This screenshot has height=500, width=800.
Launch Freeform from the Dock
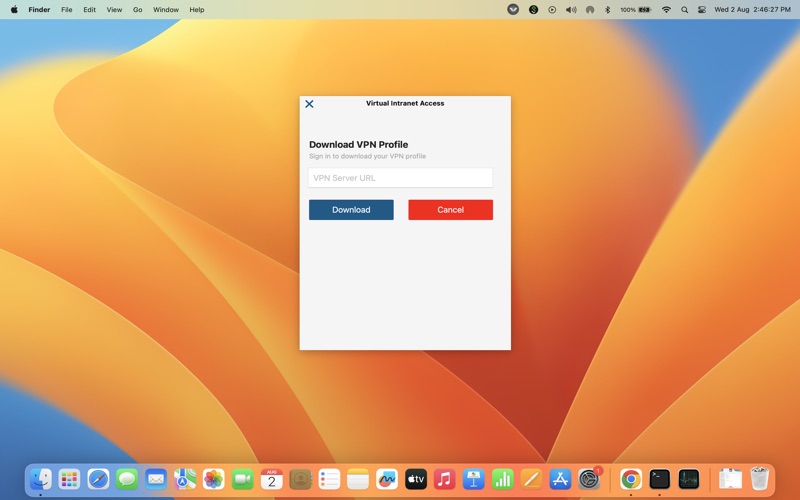click(x=387, y=479)
